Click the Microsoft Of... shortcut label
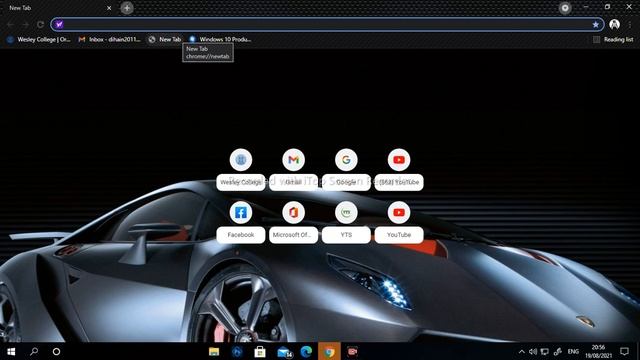 (293, 235)
